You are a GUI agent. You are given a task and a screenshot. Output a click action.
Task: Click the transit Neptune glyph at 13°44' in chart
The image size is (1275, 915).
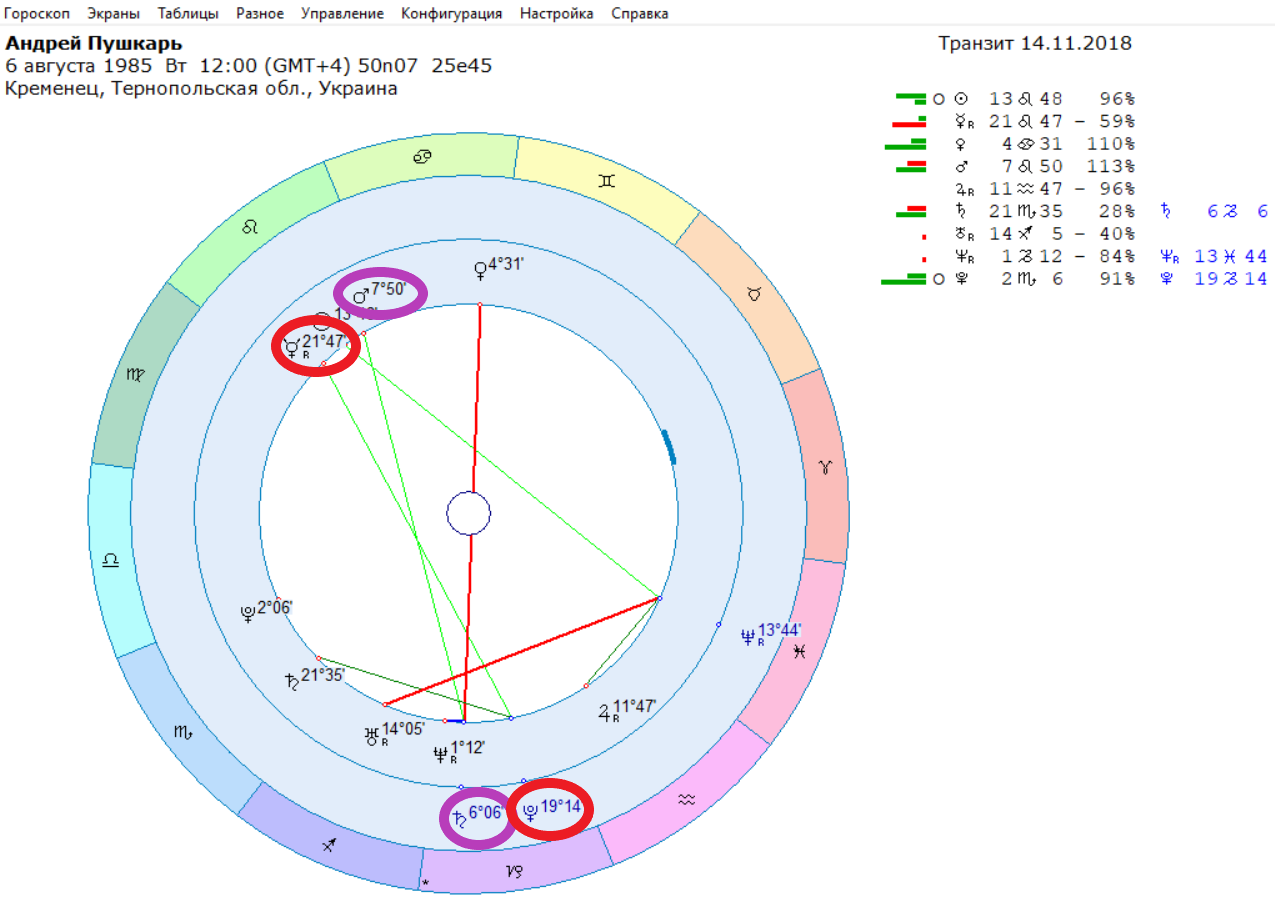point(747,635)
